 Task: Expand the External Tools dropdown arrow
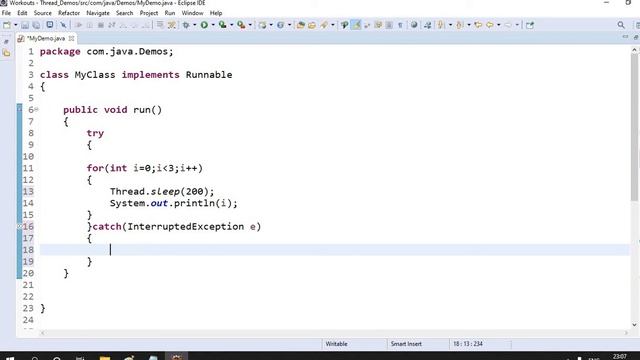click(x=250, y=25)
